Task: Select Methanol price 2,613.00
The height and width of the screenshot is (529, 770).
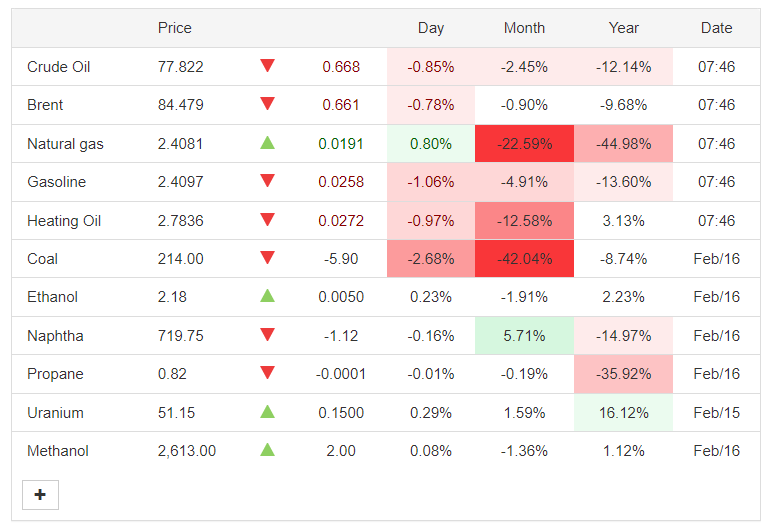Action: coord(187,451)
